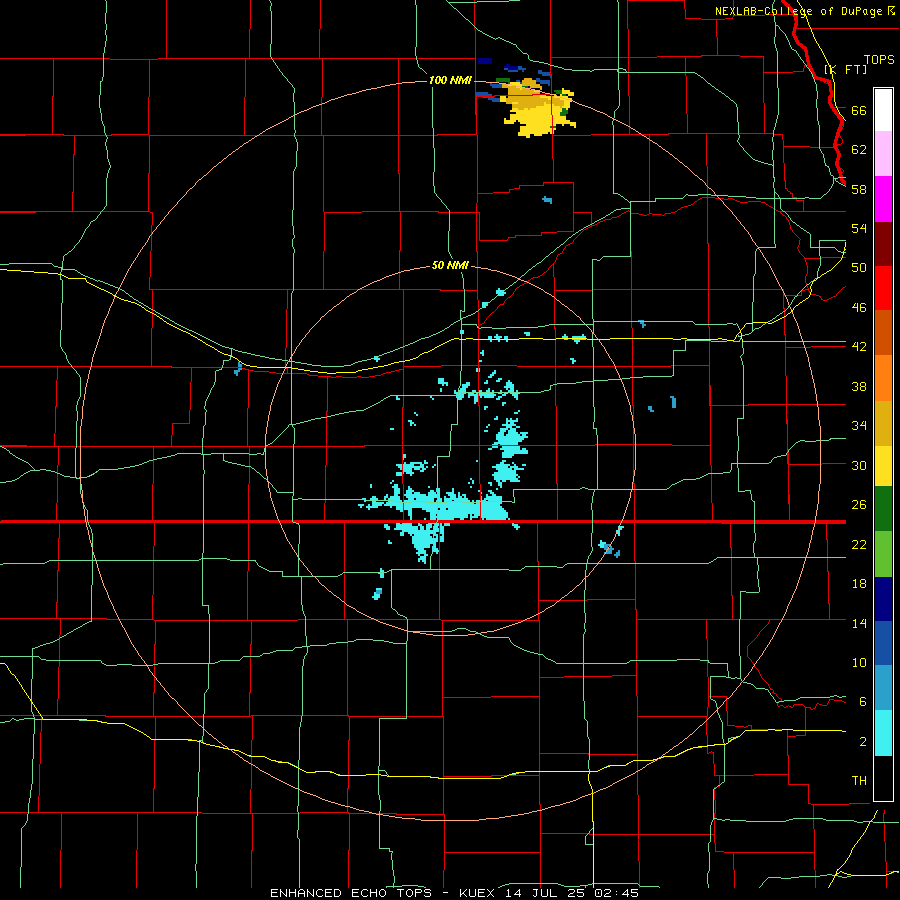The height and width of the screenshot is (900, 900).
Task: Click the '2' scale label
Action: (x=862, y=742)
